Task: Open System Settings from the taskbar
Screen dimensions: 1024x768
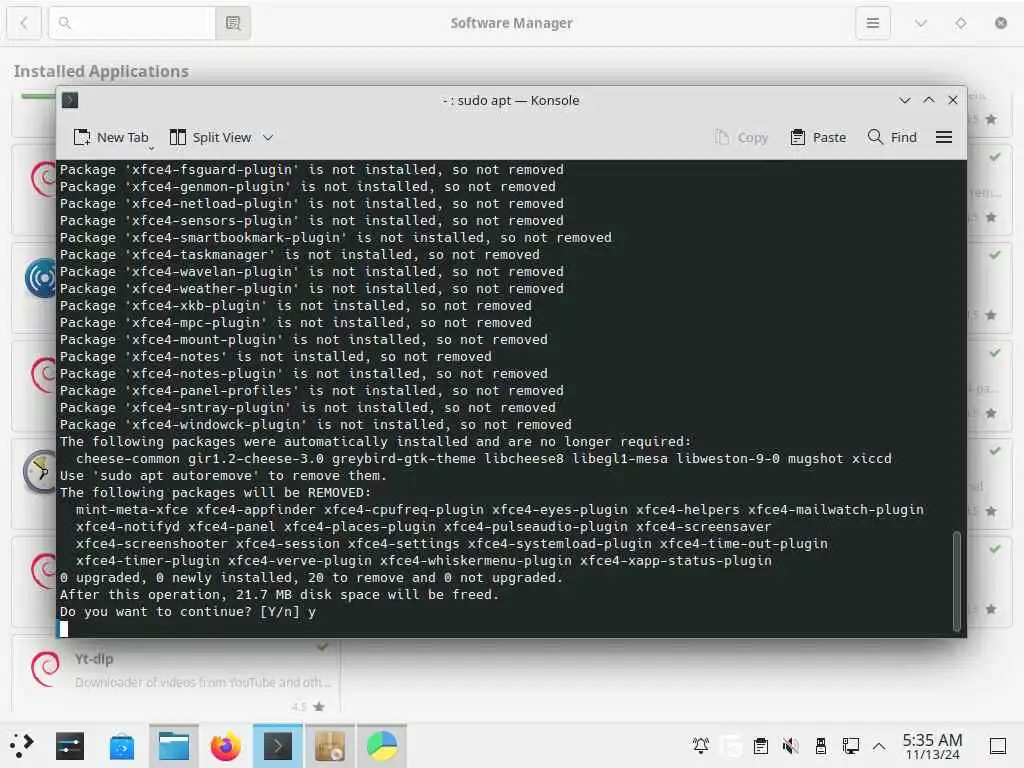Action: coord(70,746)
